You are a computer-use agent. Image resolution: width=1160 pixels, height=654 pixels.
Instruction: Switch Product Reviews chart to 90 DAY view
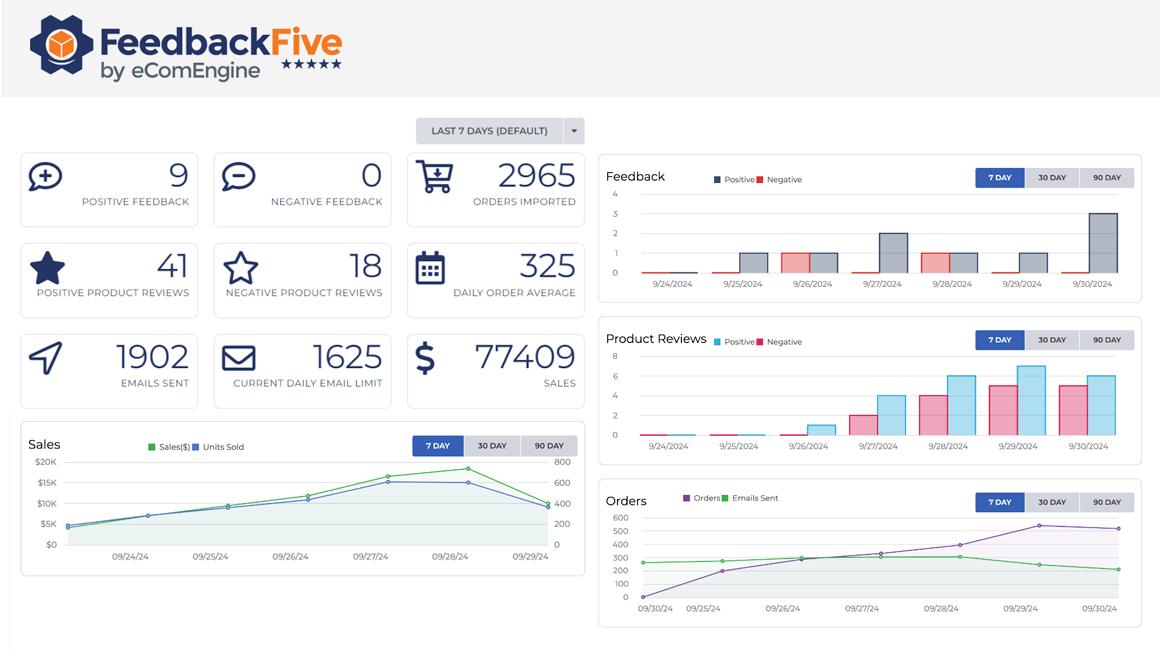pos(1107,339)
